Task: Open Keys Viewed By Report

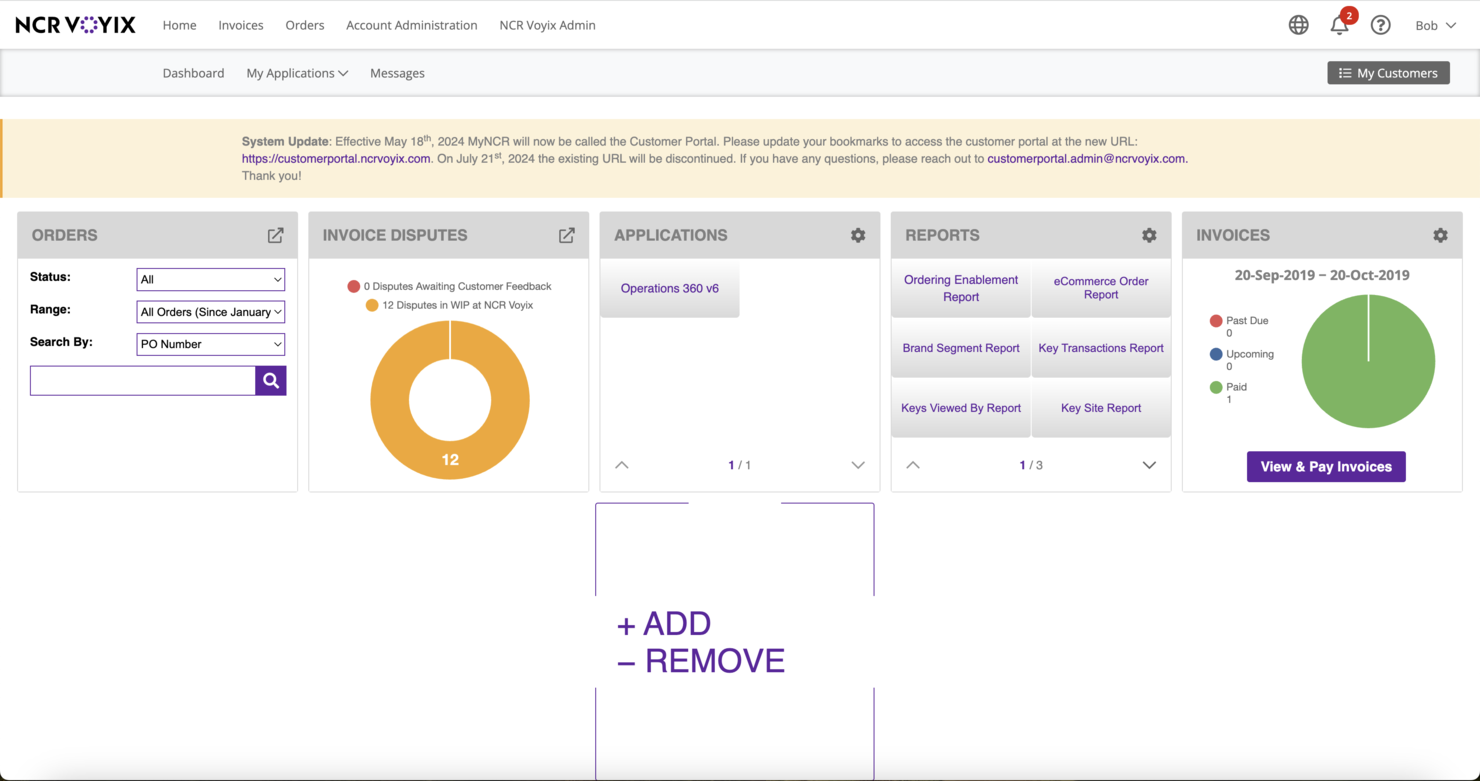Action: point(961,408)
